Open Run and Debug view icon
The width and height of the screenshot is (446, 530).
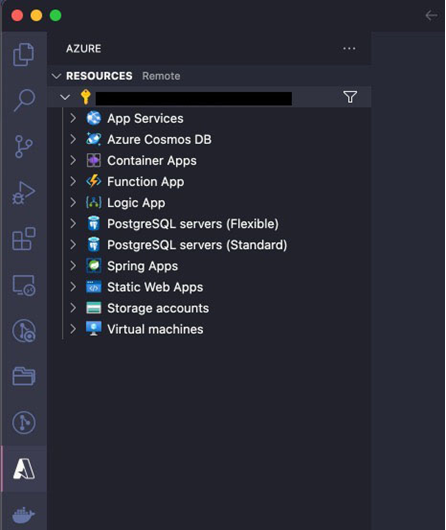coord(24,193)
